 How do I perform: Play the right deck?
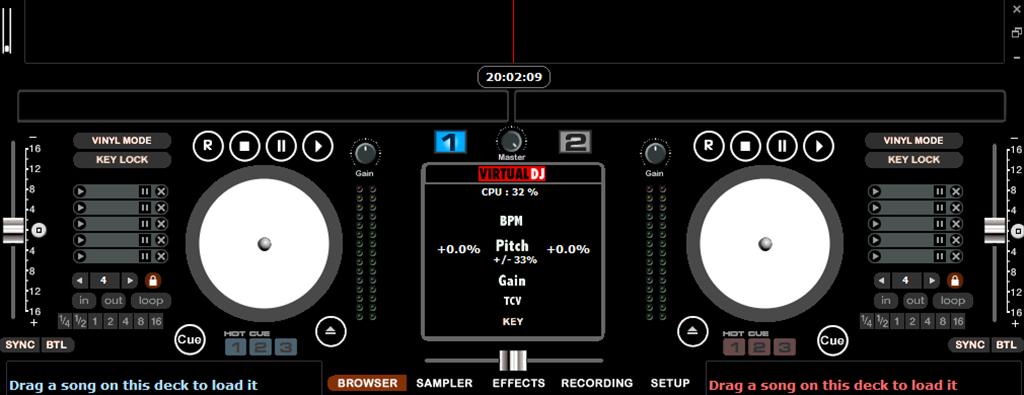click(x=818, y=146)
